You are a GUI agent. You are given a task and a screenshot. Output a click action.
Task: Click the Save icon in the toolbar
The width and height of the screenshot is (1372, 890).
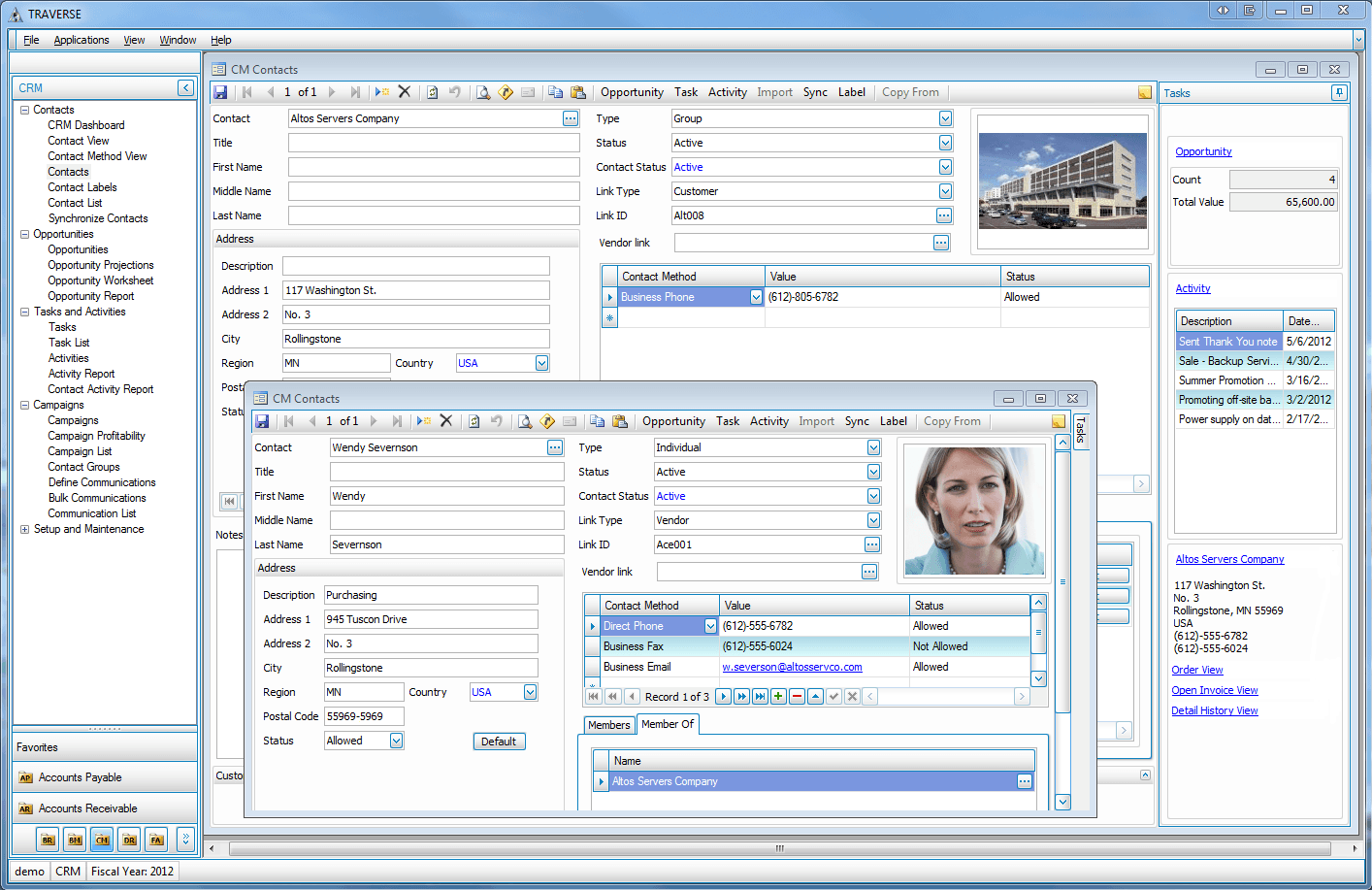262,420
